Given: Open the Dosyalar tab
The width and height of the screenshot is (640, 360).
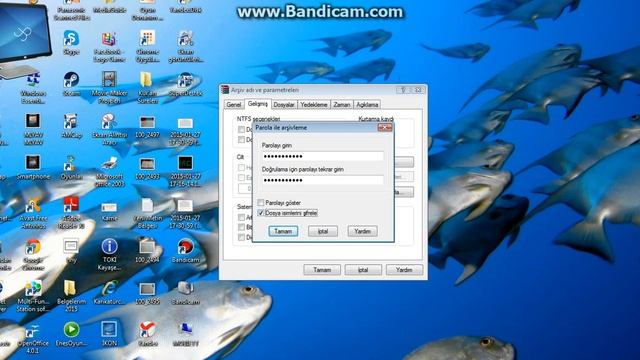Looking at the screenshot, I should coord(284,104).
